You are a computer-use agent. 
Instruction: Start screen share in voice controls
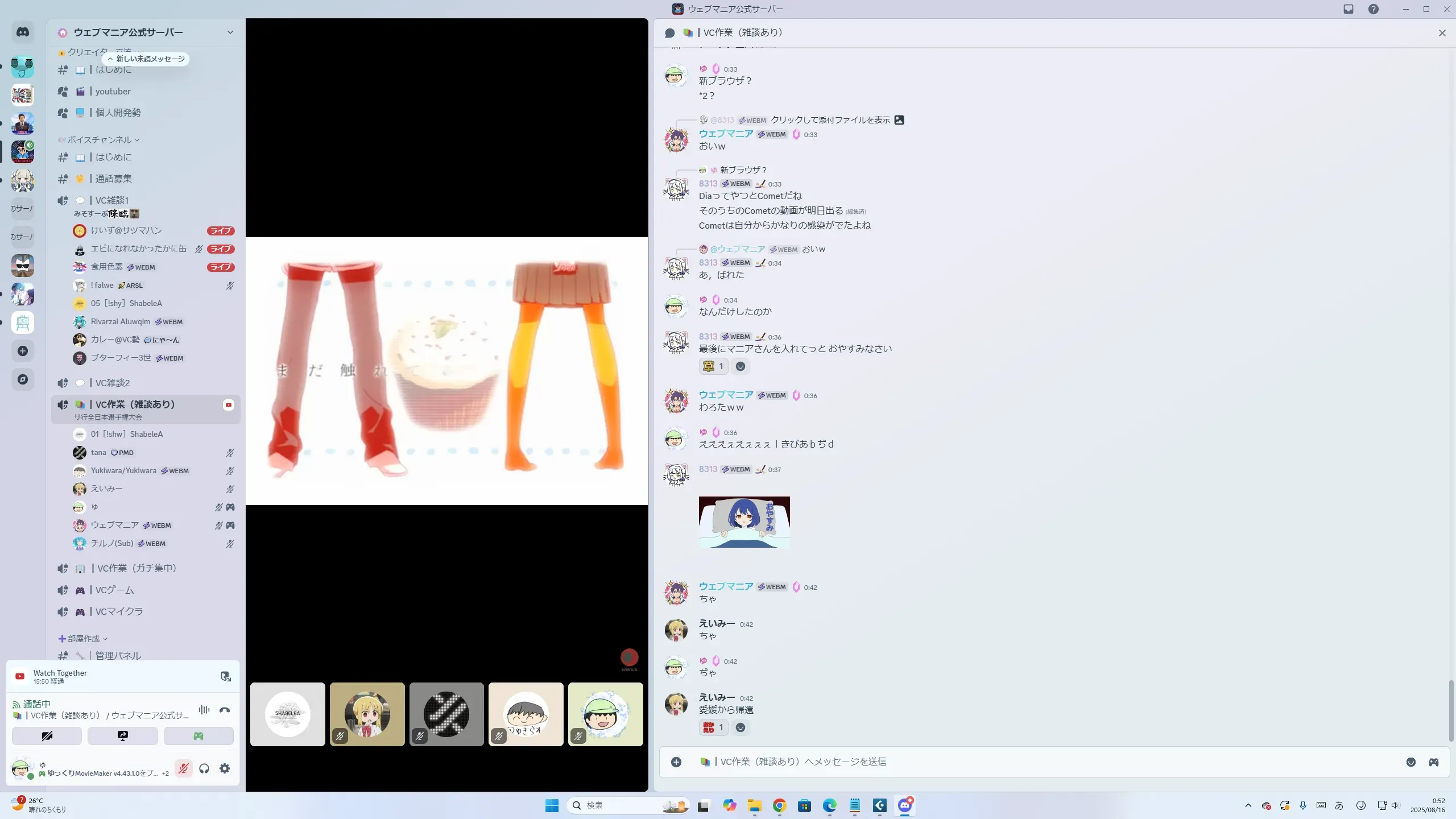coord(123,736)
